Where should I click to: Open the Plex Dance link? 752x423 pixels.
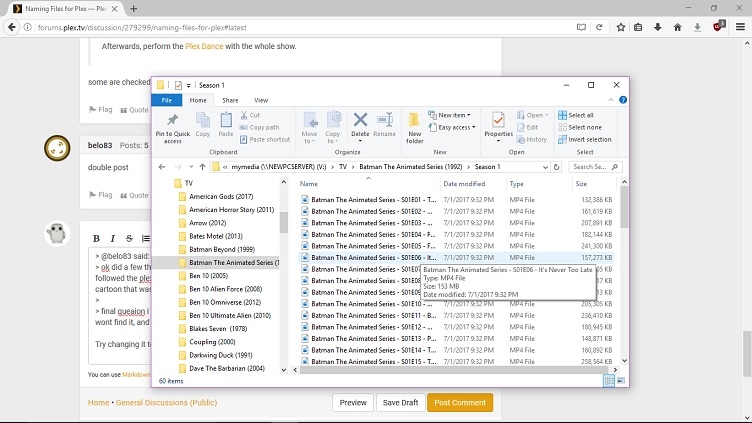(204, 46)
